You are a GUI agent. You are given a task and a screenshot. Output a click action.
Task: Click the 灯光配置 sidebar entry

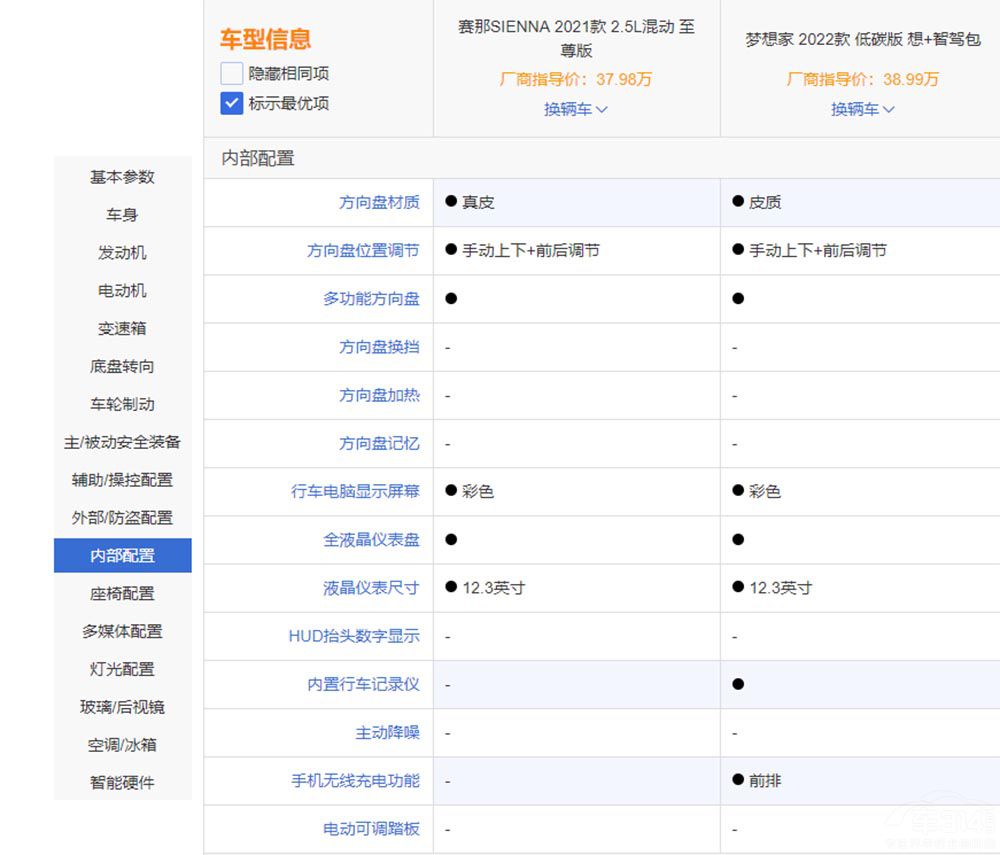coord(120,669)
